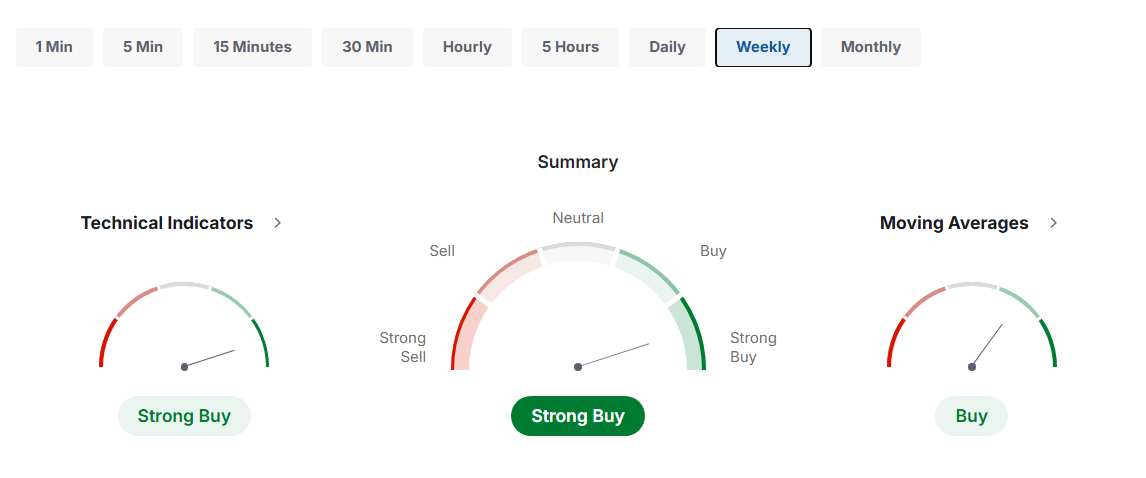The image size is (1146, 478).
Task: Expand Technical Indicators chevron arrow
Action: 278,223
